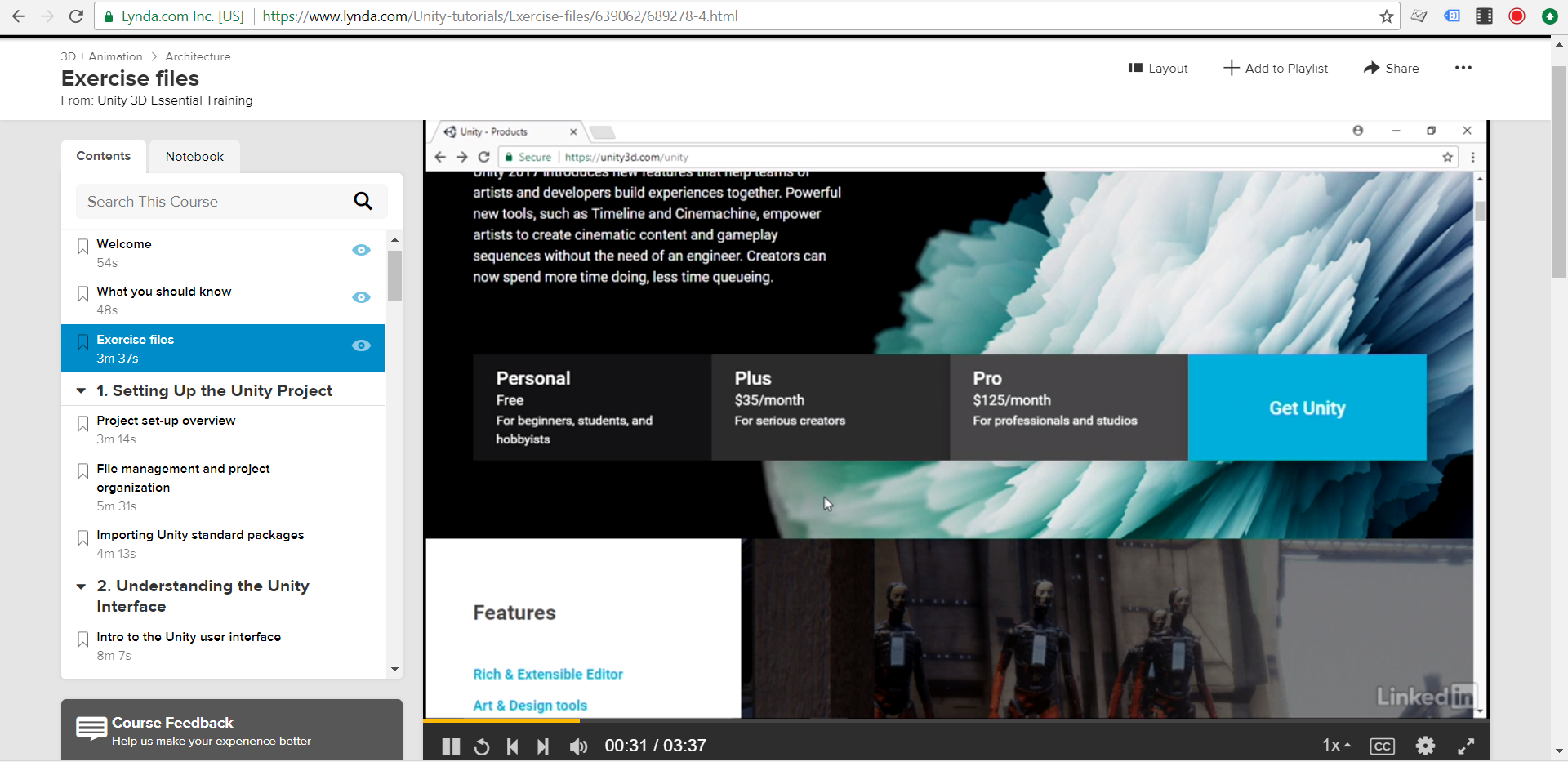Bookmark this page with the star icon
This screenshot has height=762, width=1568.
click(x=1386, y=16)
